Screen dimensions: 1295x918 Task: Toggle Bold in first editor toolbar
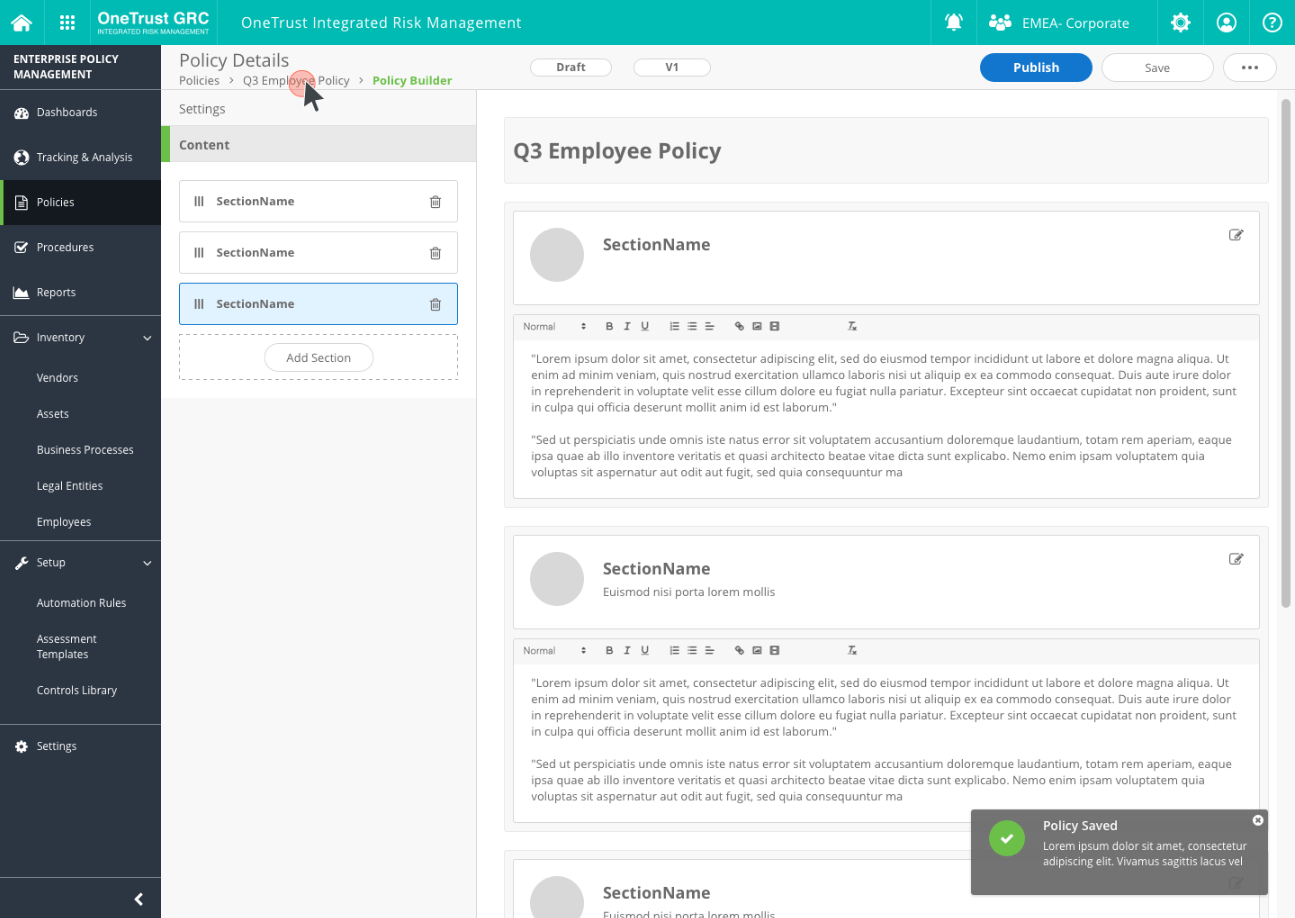[609, 327]
